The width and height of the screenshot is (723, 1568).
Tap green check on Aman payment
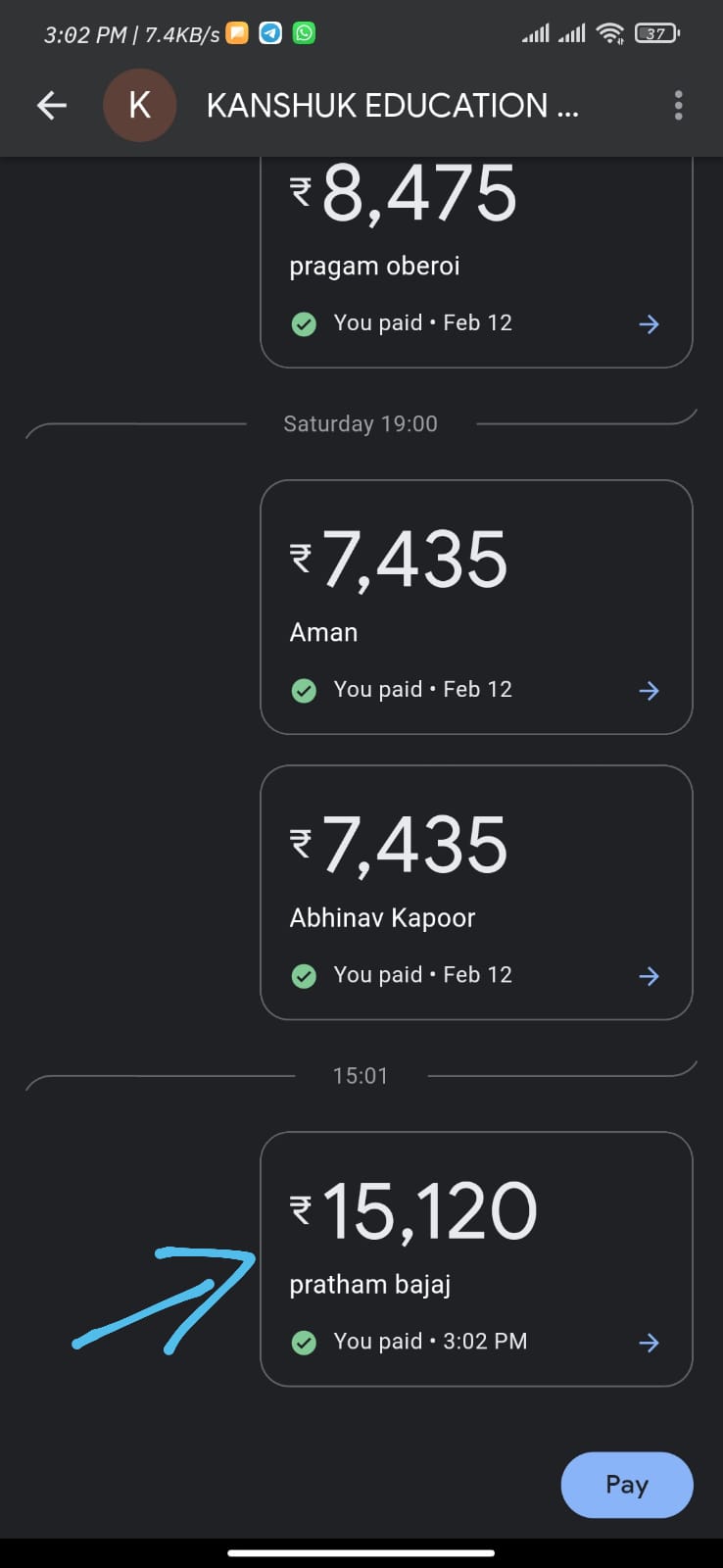click(x=304, y=691)
